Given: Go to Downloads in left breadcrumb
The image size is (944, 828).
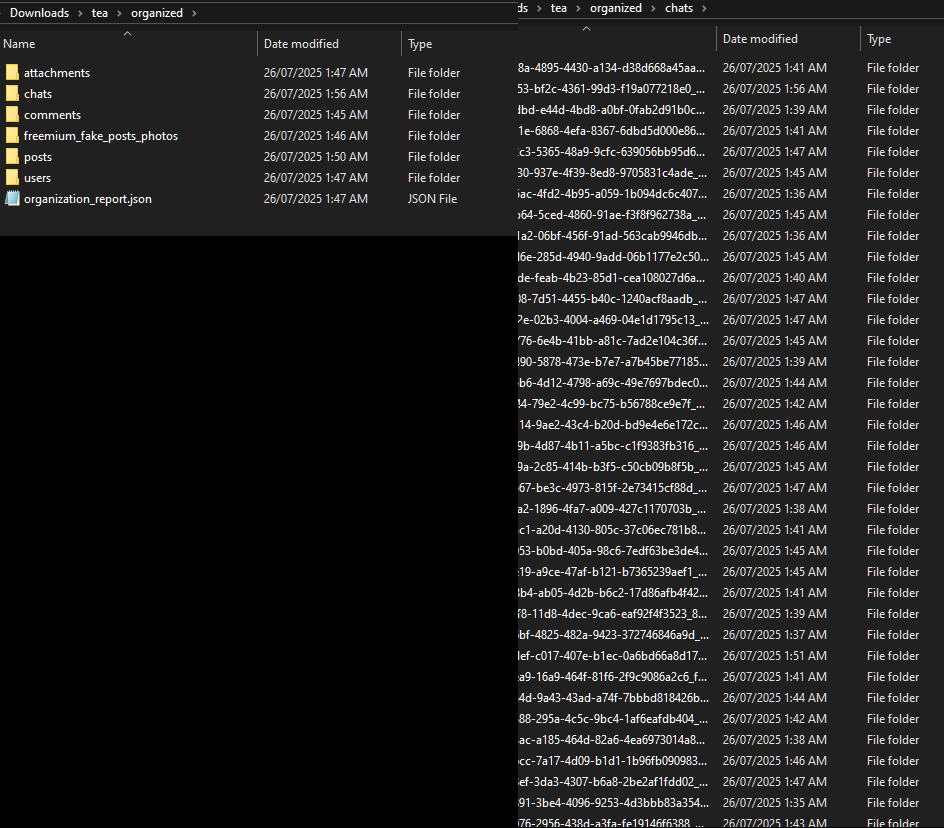Looking at the screenshot, I should (x=39, y=13).
